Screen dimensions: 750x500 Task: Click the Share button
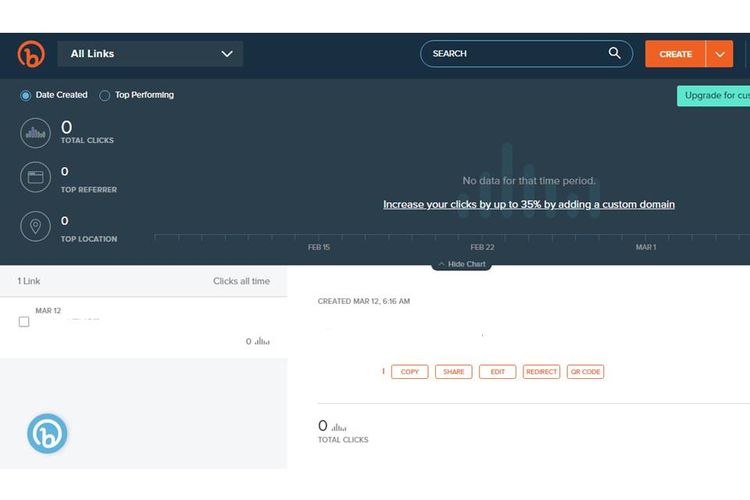(x=453, y=372)
